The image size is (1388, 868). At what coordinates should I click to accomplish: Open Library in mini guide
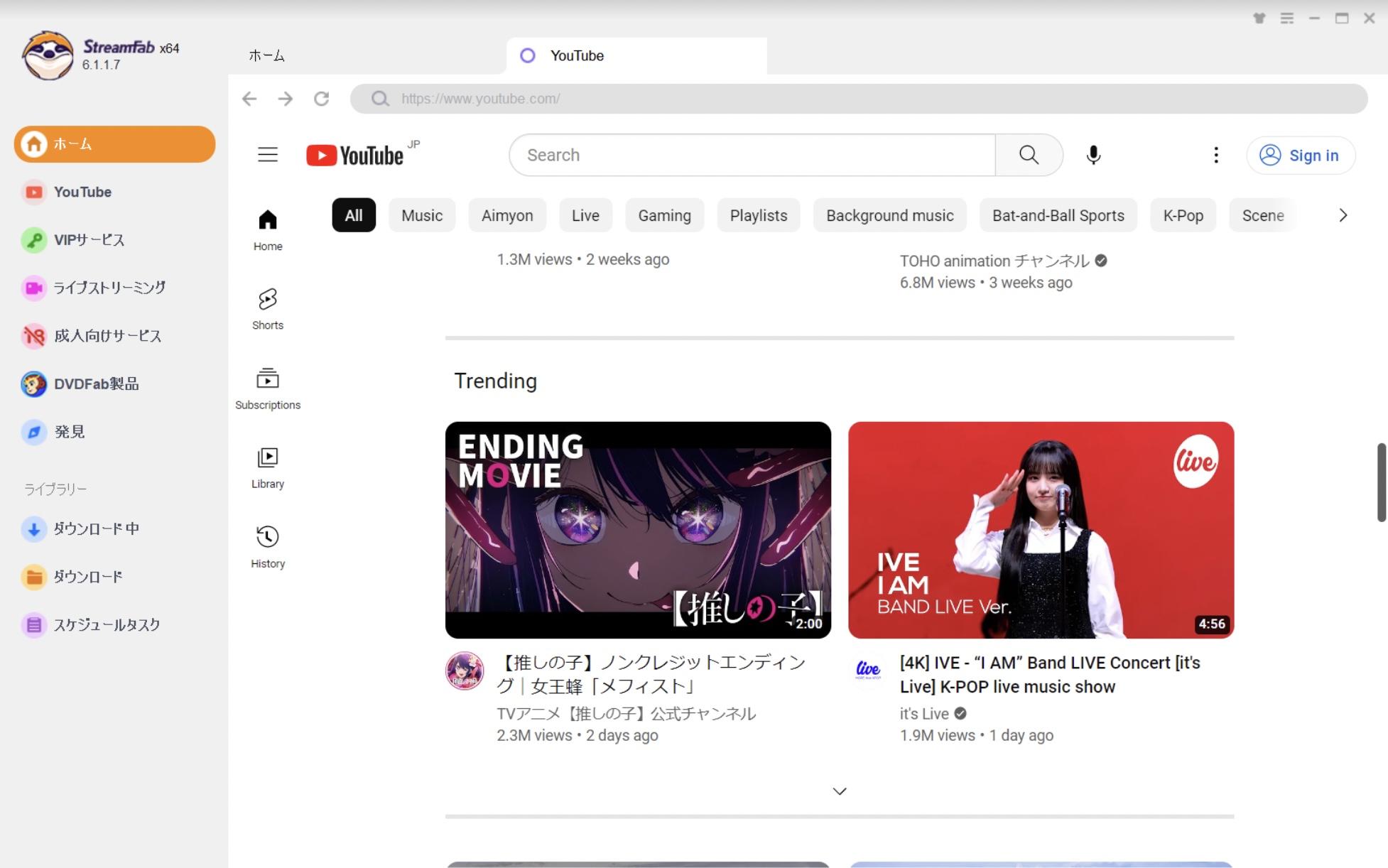(268, 468)
